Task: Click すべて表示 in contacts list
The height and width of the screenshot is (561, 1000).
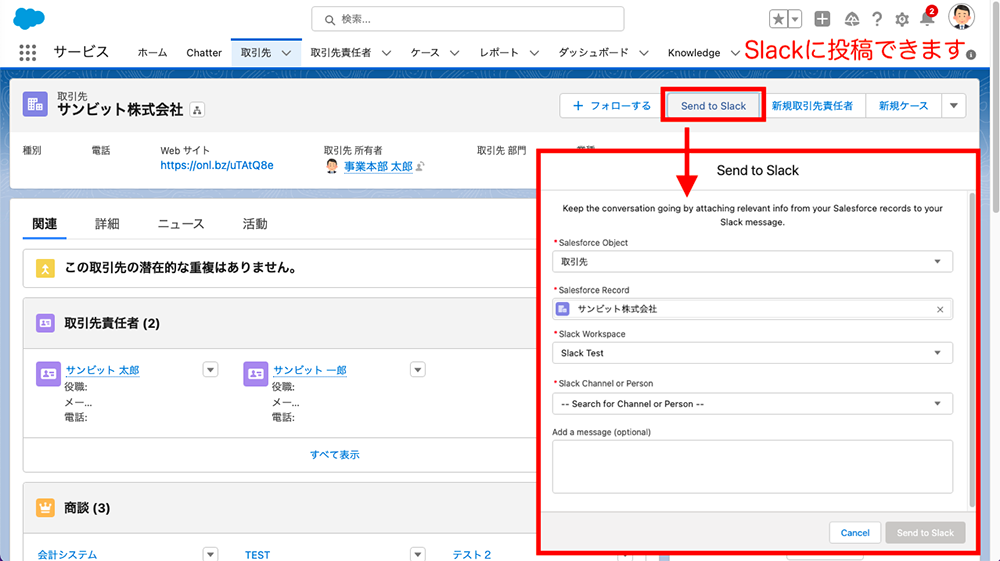Action: [x=335, y=455]
